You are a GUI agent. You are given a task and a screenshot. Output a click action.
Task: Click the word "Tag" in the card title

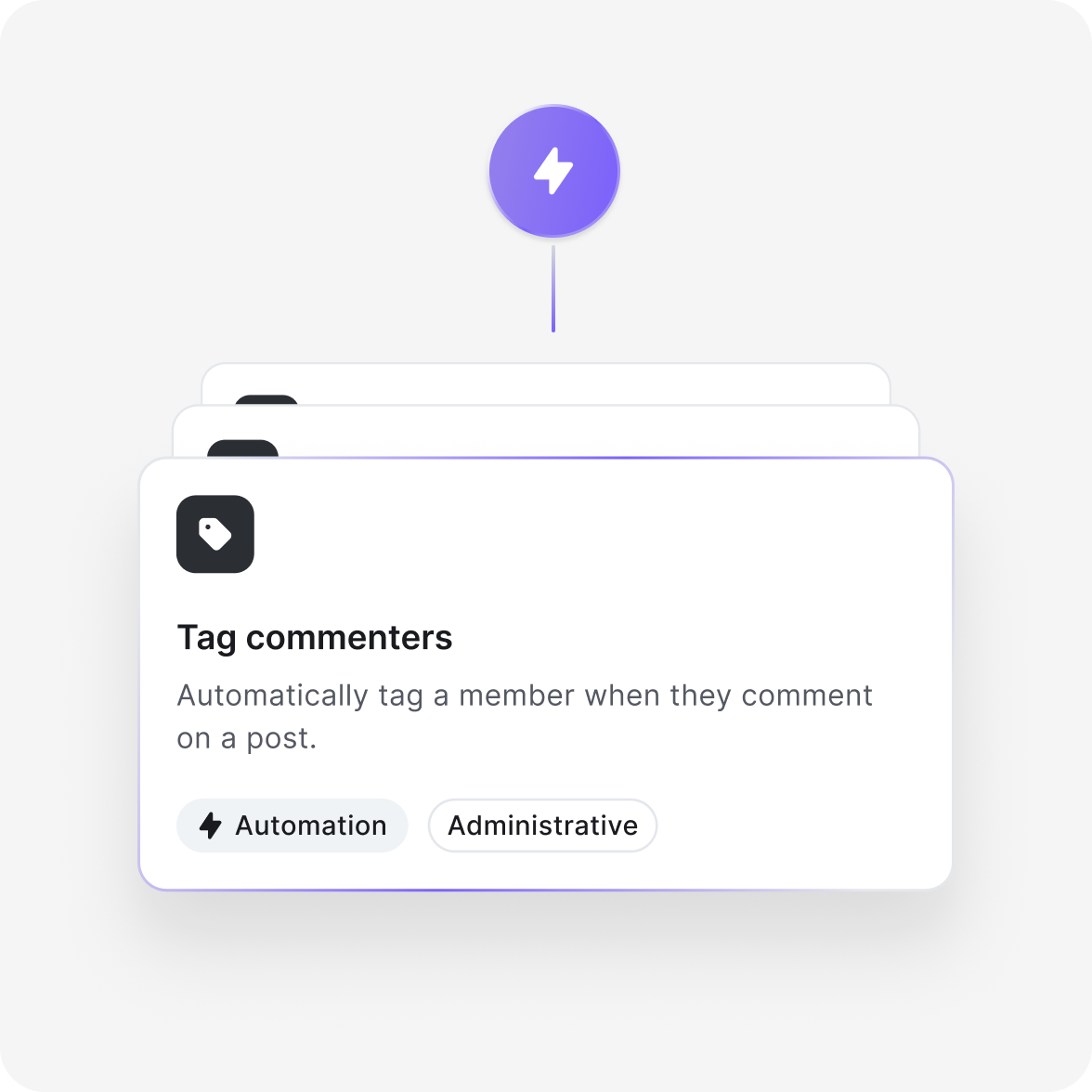pos(207,638)
